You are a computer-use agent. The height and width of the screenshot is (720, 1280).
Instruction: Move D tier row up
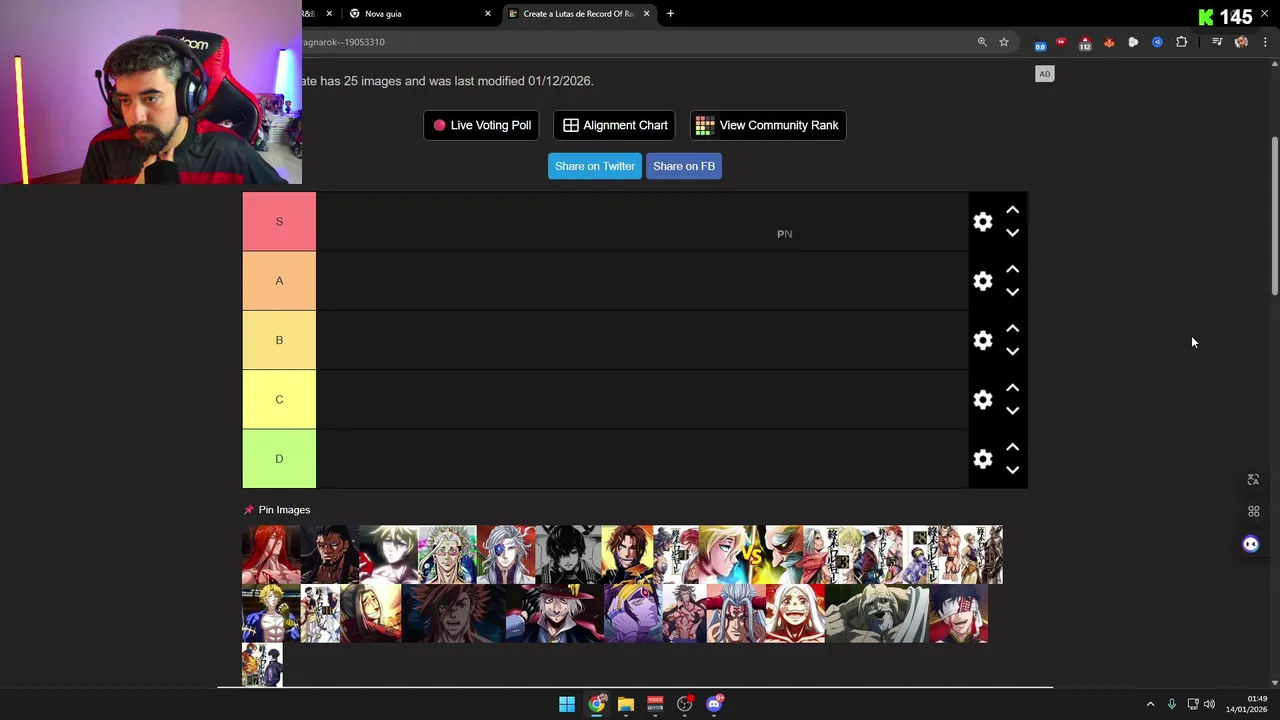(x=1012, y=447)
